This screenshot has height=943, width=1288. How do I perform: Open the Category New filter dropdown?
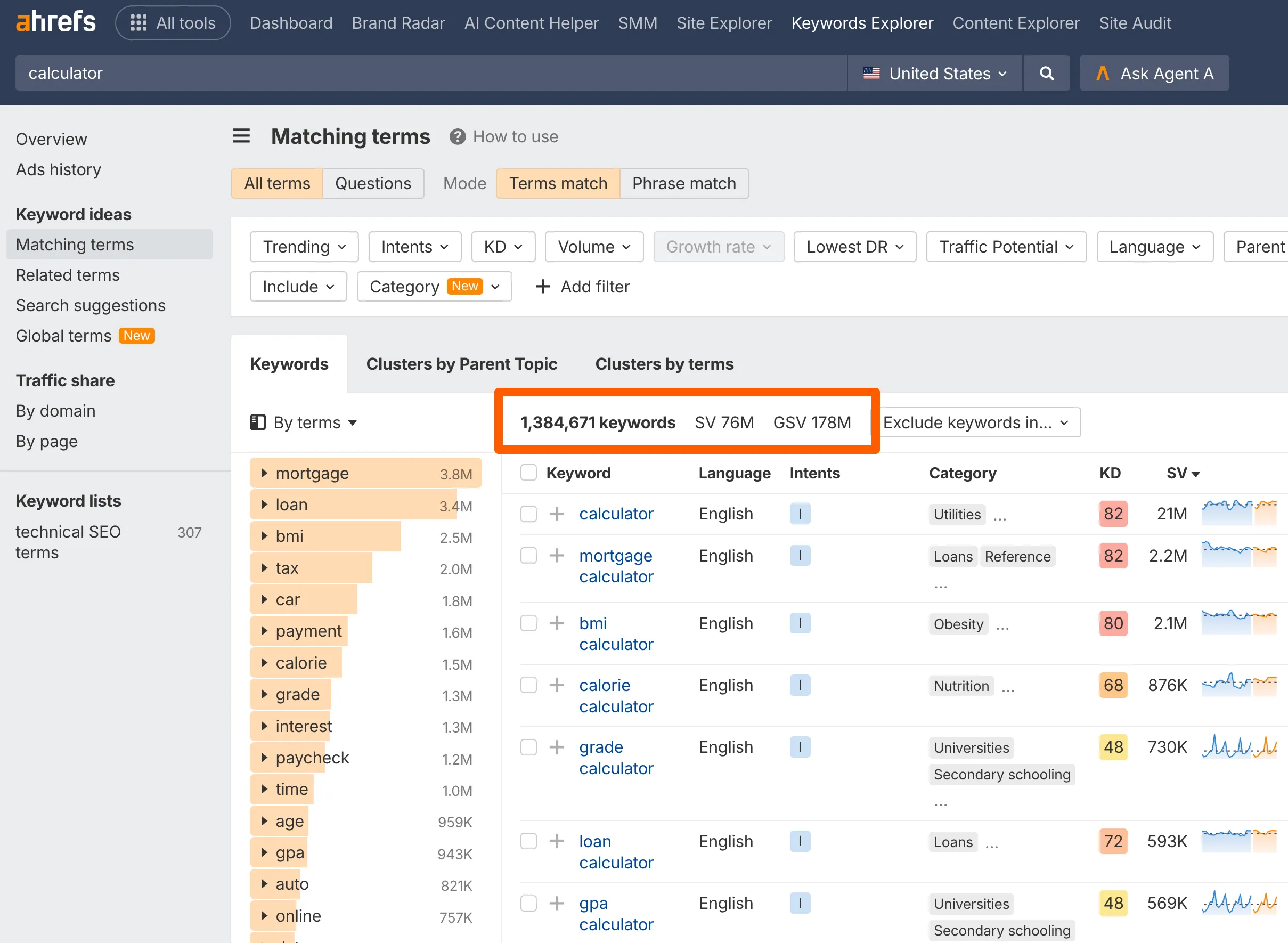point(434,287)
